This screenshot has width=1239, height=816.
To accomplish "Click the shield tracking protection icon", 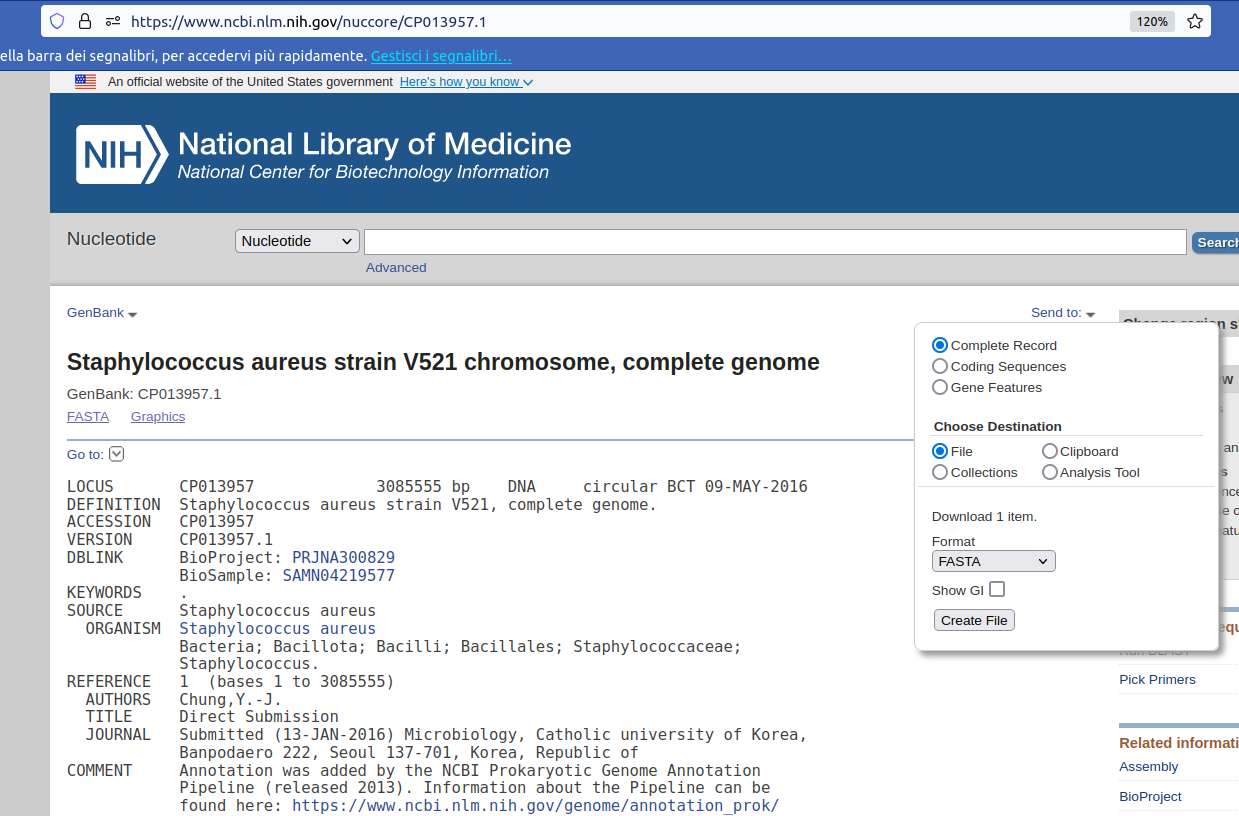I will pyautogui.click(x=57, y=21).
